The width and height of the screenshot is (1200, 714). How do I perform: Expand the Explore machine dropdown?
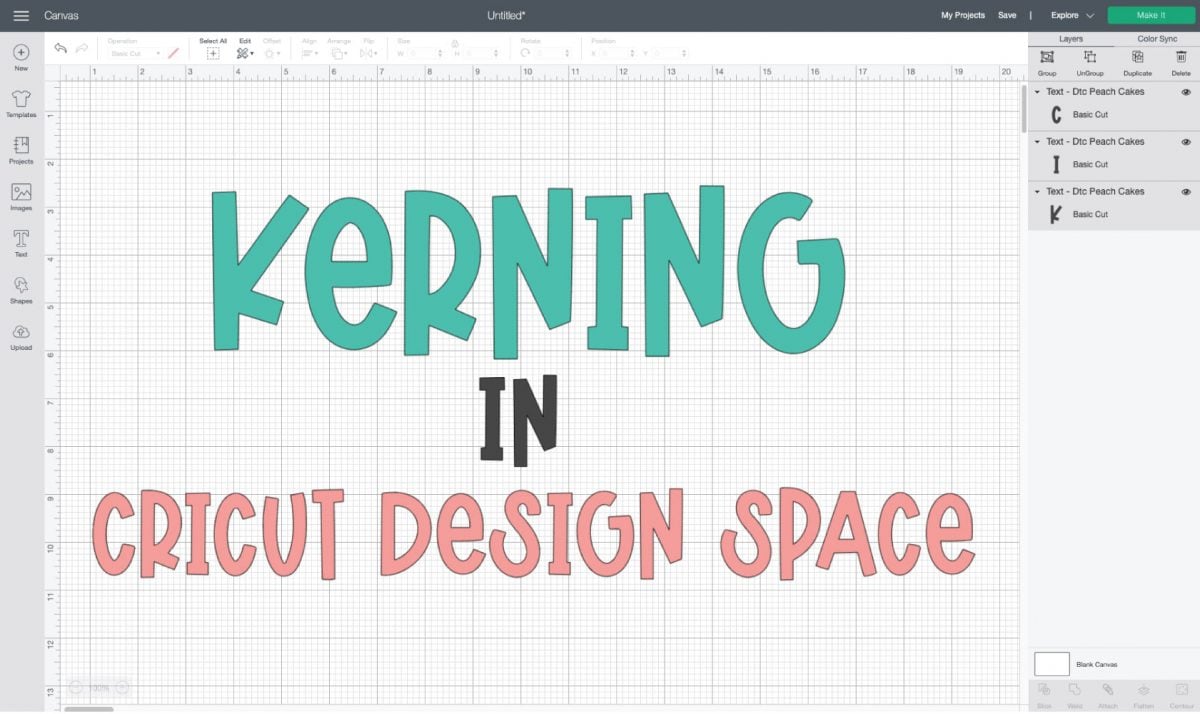coord(1072,15)
